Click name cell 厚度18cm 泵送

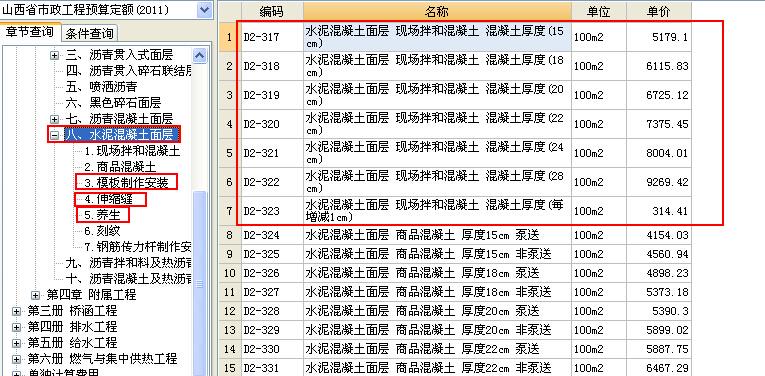[x=437, y=273]
